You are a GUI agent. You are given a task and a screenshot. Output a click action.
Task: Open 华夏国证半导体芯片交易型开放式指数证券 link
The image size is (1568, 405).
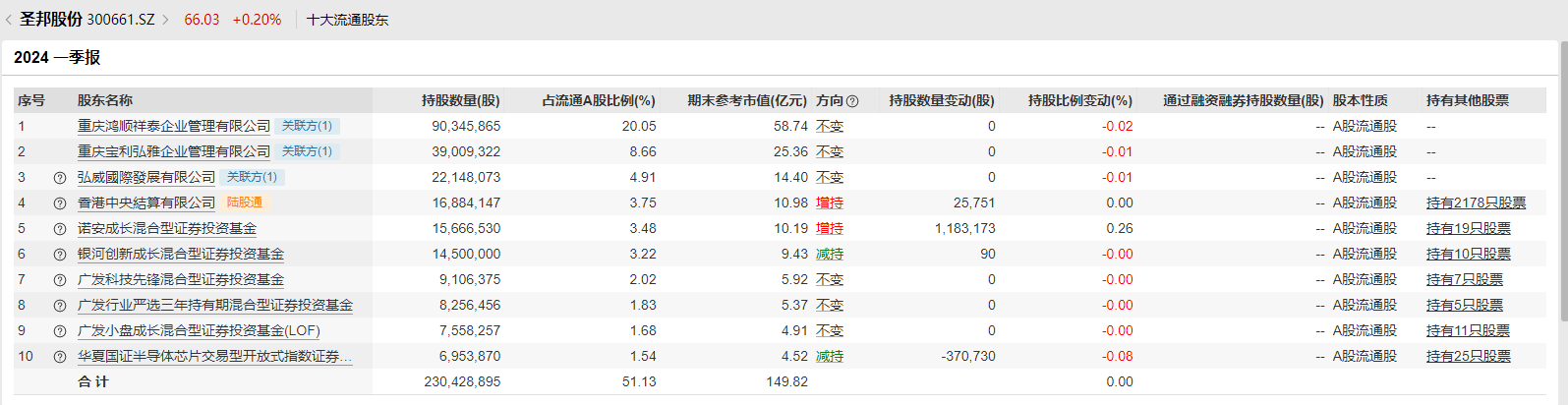click(x=214, y=356)
